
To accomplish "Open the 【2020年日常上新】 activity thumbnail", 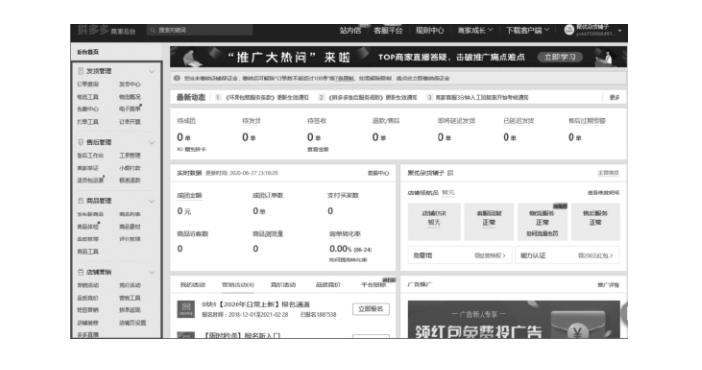I will tap(186, 309).
